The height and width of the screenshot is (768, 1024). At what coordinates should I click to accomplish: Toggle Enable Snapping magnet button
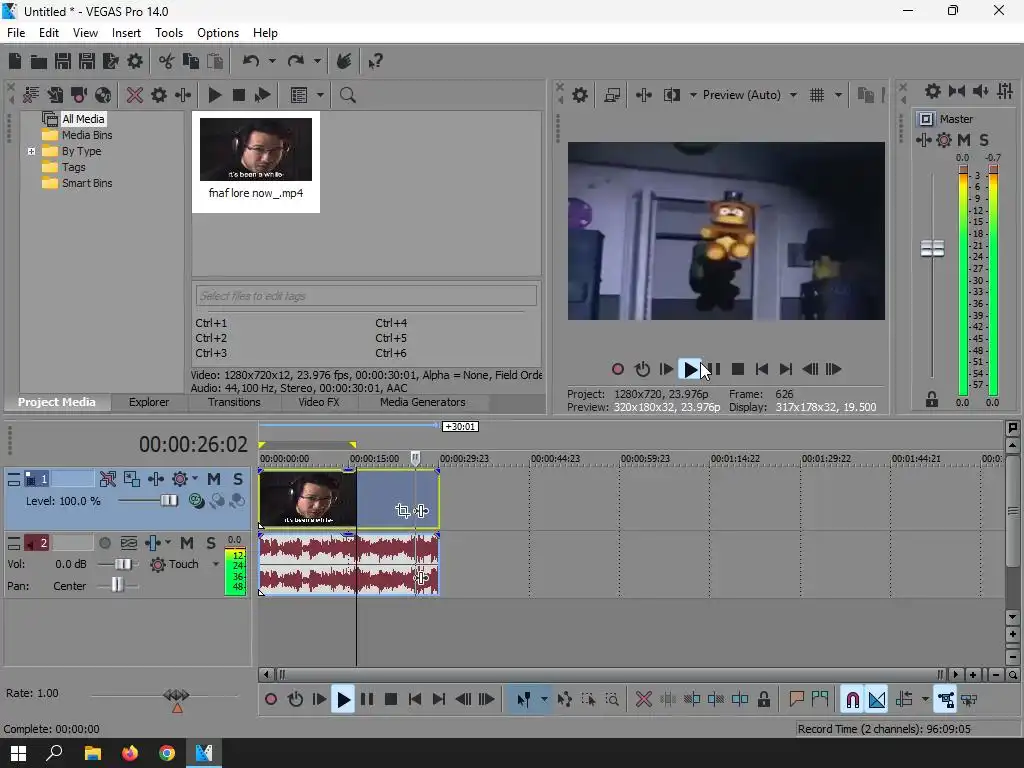852,699
